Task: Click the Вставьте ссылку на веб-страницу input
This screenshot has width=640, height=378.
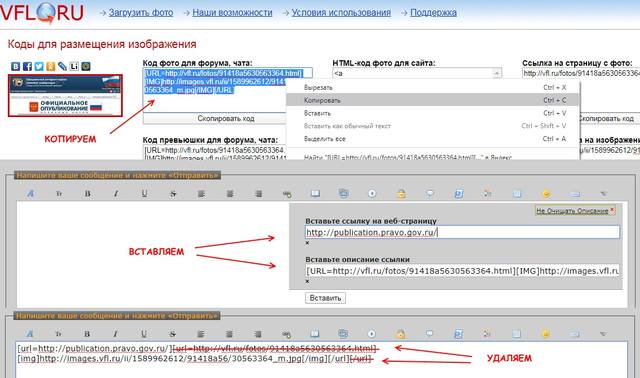Action: tap(462, 232)
